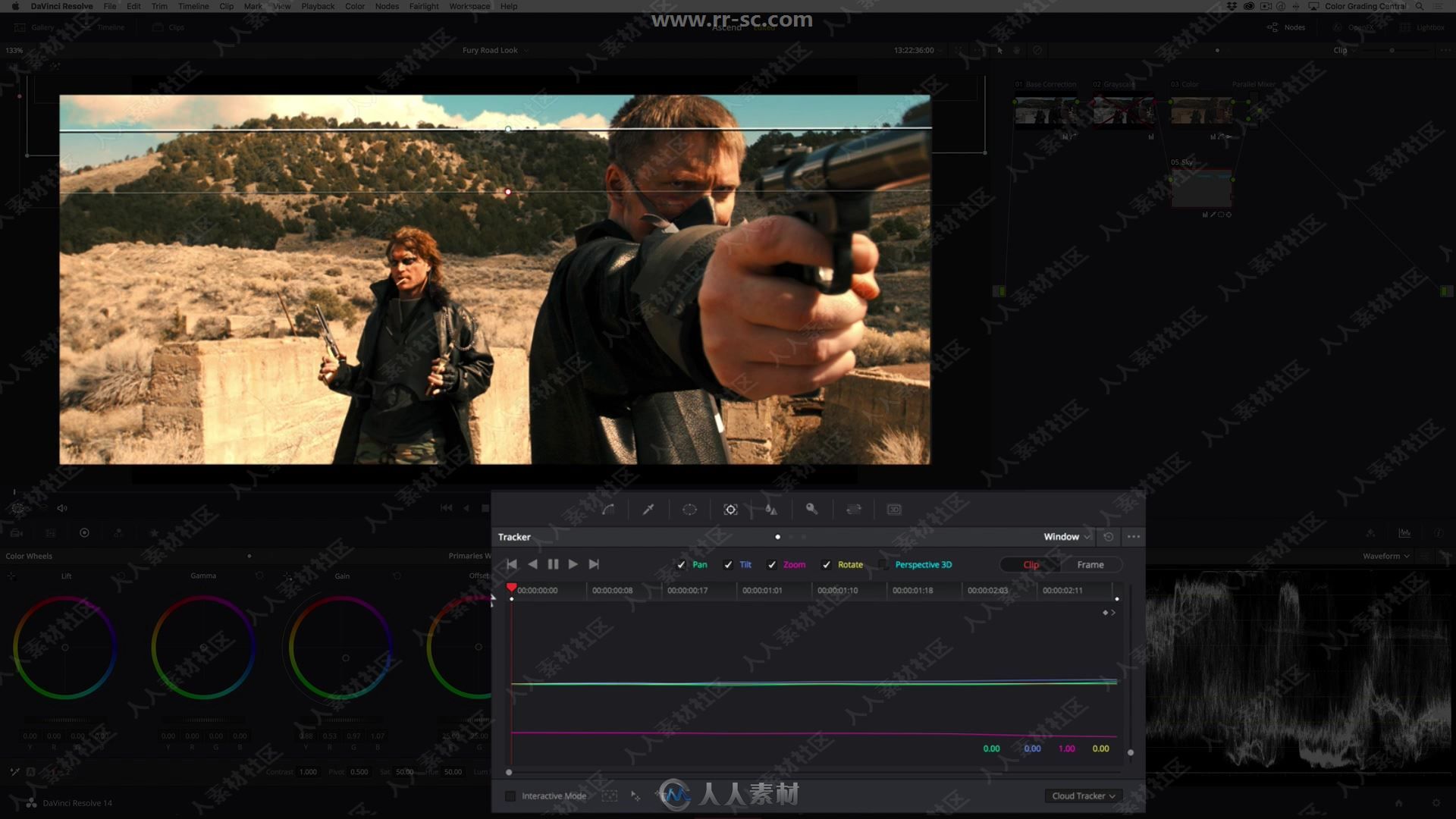Uncheck the Tilt tracking checkbox
The height and width of the screenshot is (819, 1456).
(x=728, y=565)
